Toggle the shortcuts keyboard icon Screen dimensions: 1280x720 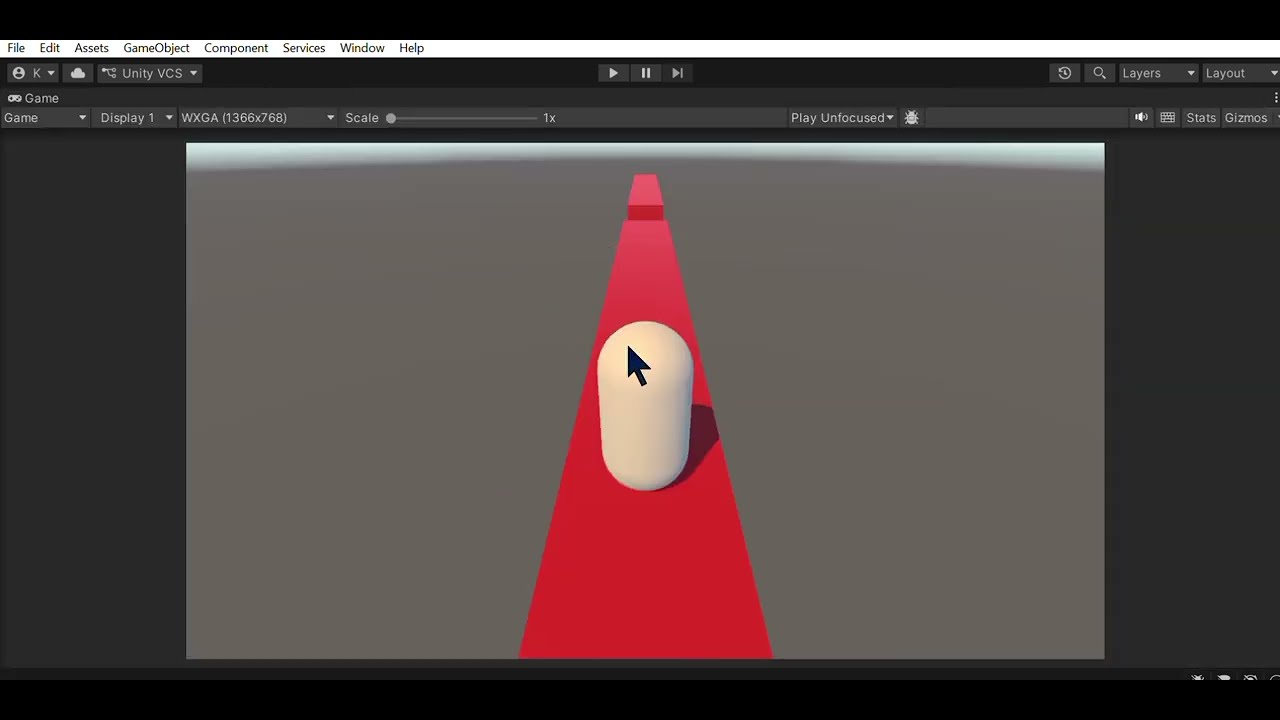pos(1167,118)
